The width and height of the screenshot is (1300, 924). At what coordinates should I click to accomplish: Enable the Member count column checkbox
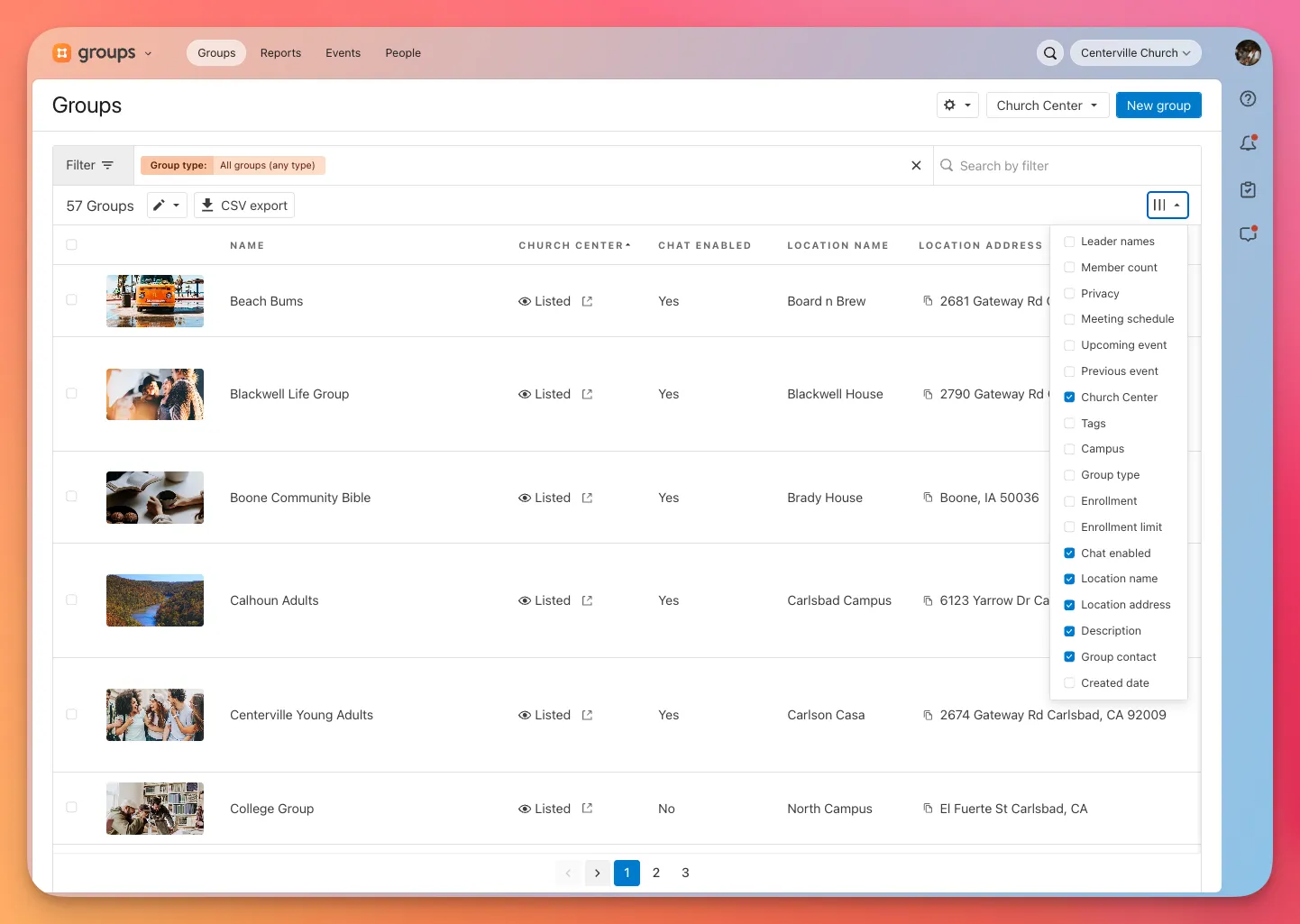click(x=1069, y=268)
